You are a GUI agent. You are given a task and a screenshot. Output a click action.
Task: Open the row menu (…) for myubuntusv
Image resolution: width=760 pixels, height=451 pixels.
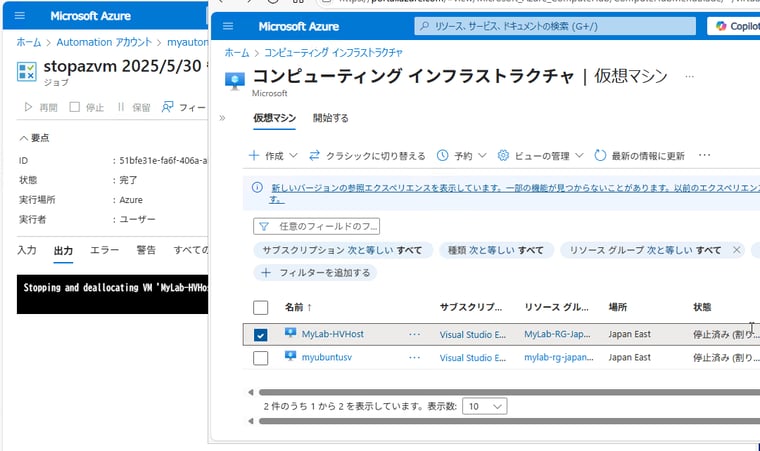[414, 357]
